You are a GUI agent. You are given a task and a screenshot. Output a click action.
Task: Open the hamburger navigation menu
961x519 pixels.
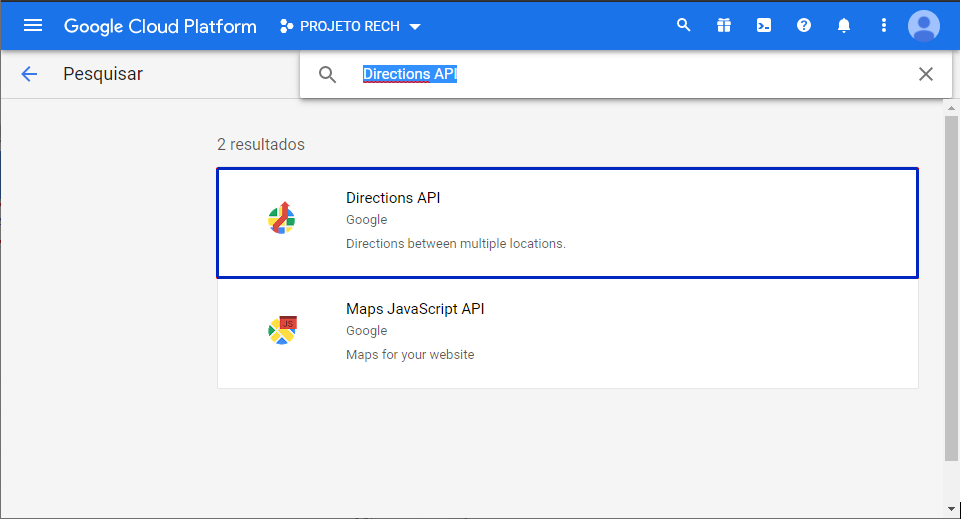coord(33,26)
